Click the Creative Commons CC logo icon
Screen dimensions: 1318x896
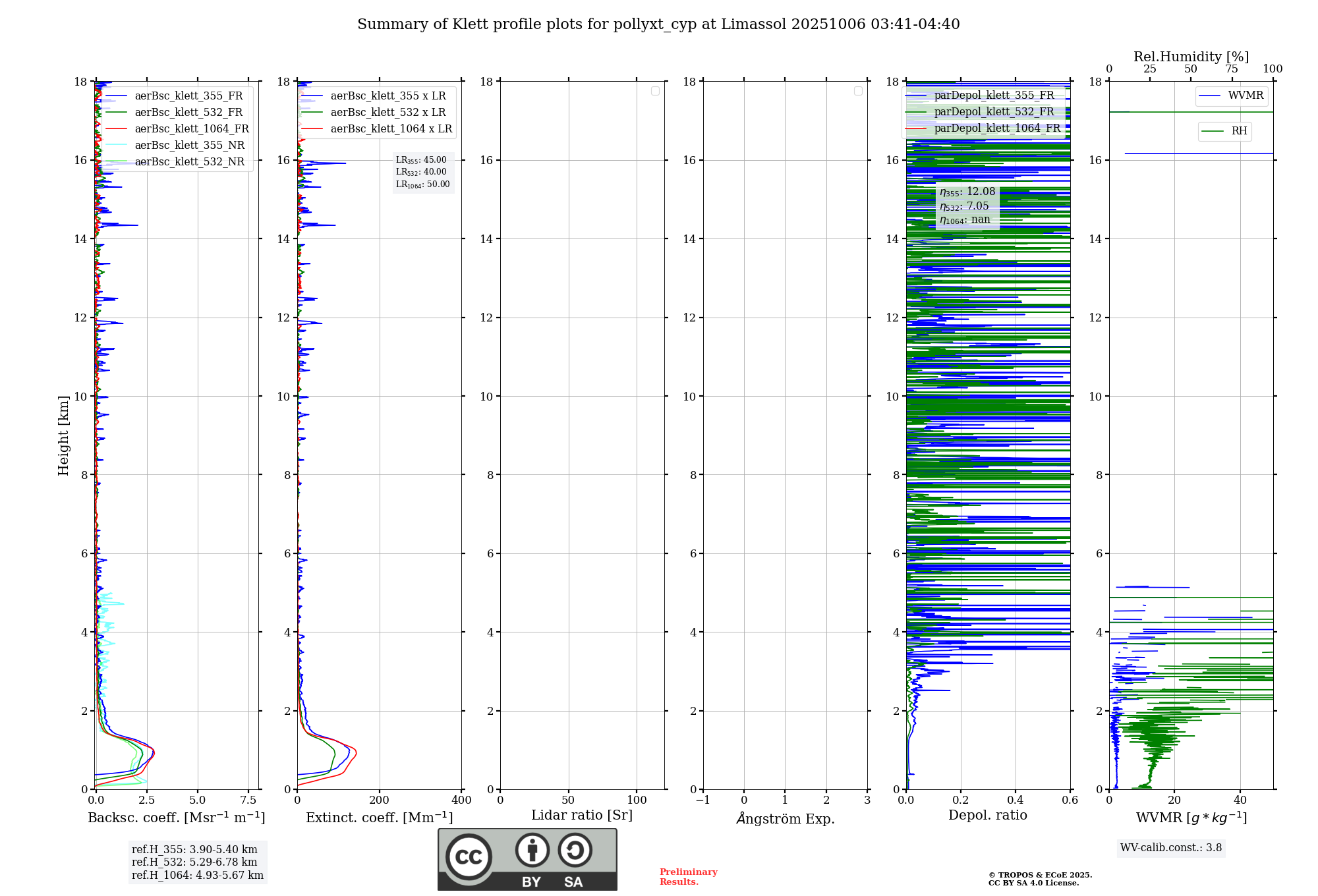(x=469, y=856)
